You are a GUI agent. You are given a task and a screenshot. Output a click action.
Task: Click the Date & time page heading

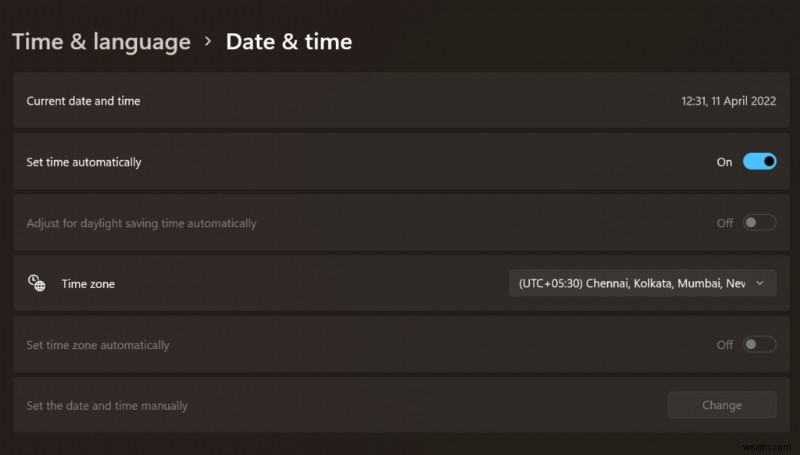point(289,41)
